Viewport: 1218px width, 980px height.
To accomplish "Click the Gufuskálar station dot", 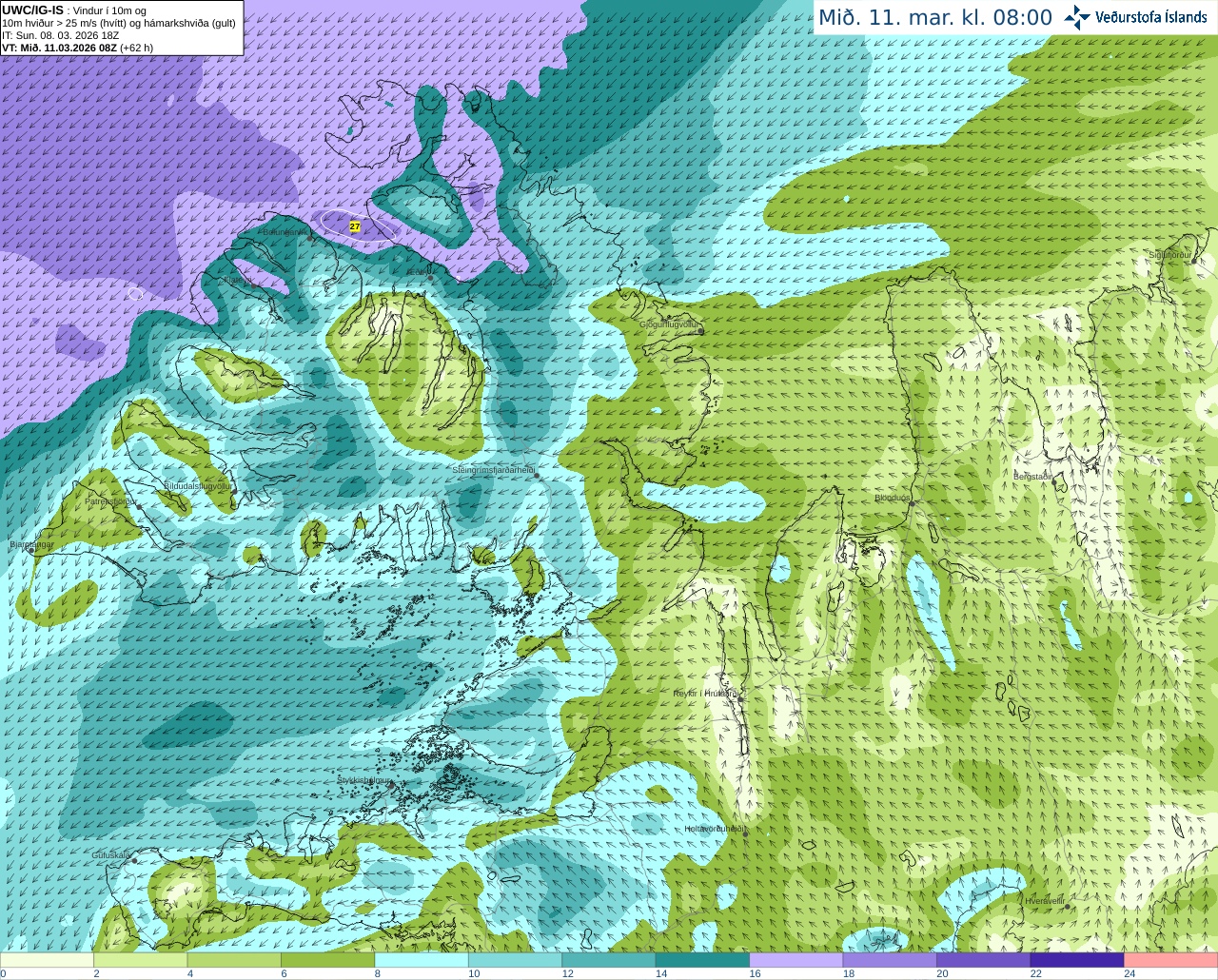I will 134,860.
